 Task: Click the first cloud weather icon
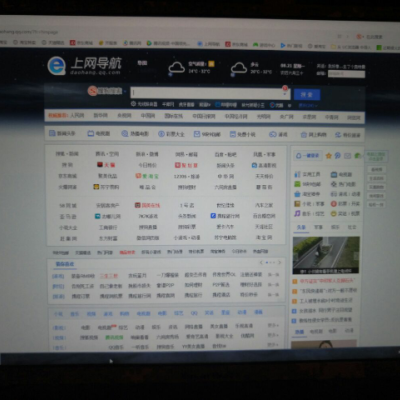[x=176, y=67]
